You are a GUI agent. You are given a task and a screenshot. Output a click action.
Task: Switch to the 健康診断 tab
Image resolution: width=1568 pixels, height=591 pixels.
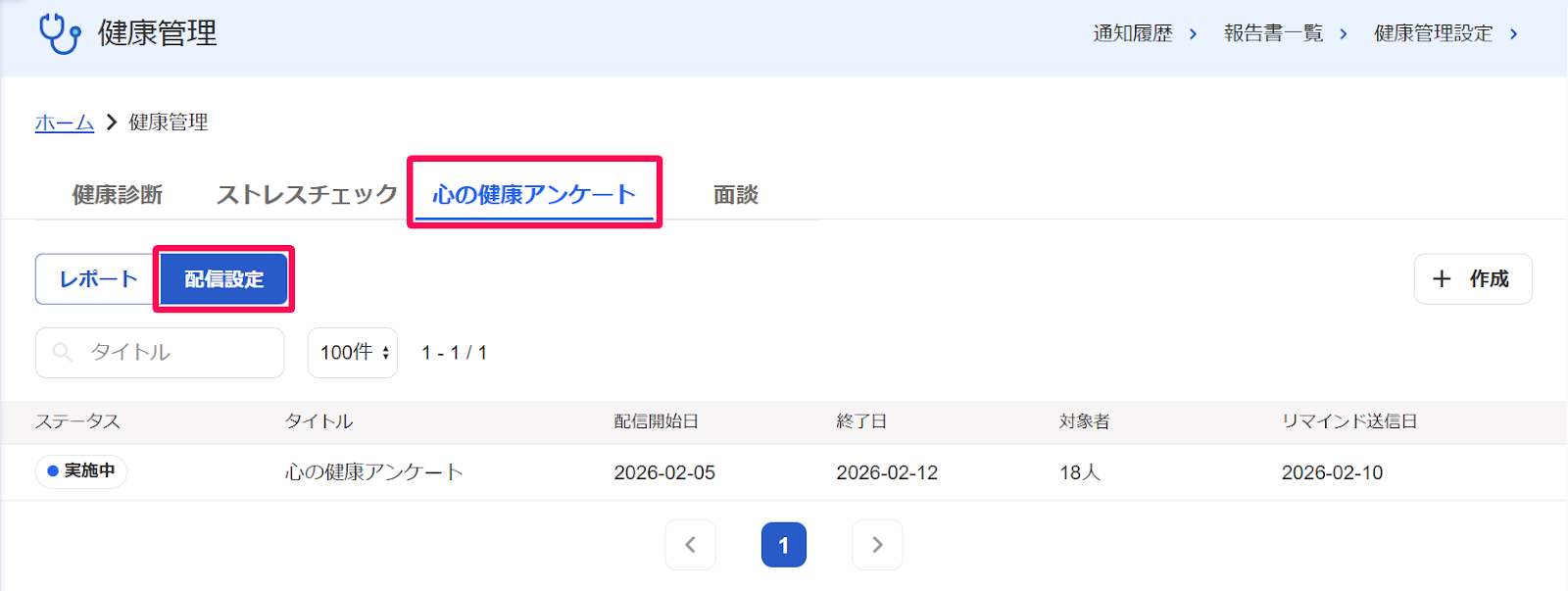tap(118, 195)
